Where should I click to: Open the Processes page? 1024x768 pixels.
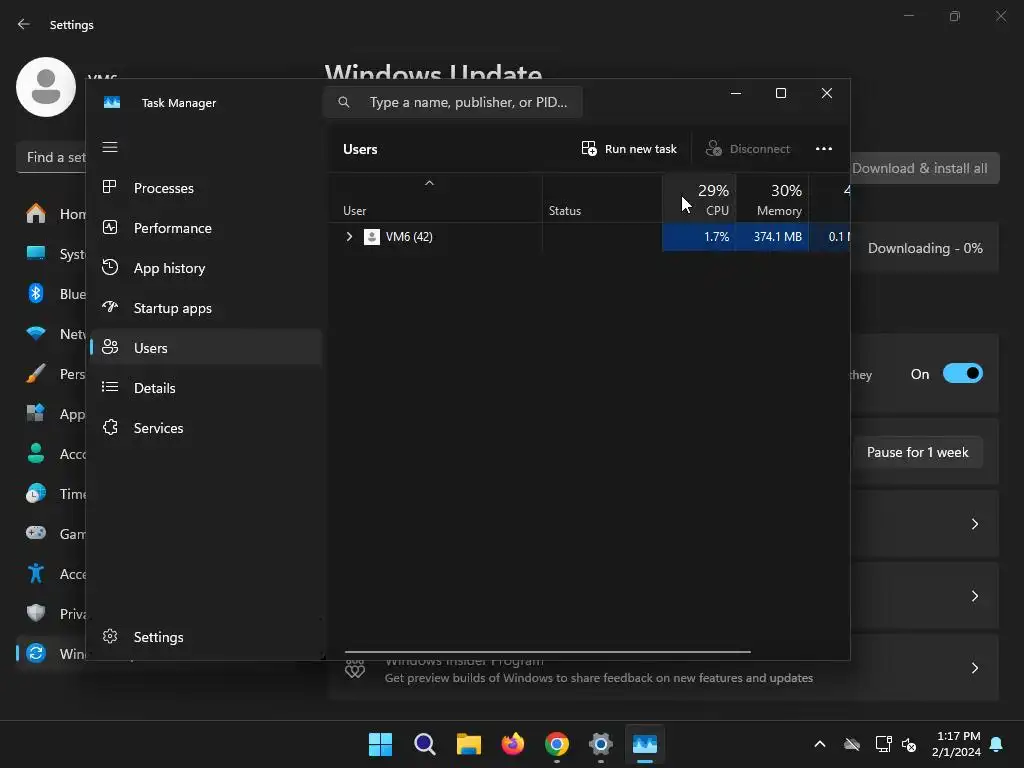pos(206,188)
